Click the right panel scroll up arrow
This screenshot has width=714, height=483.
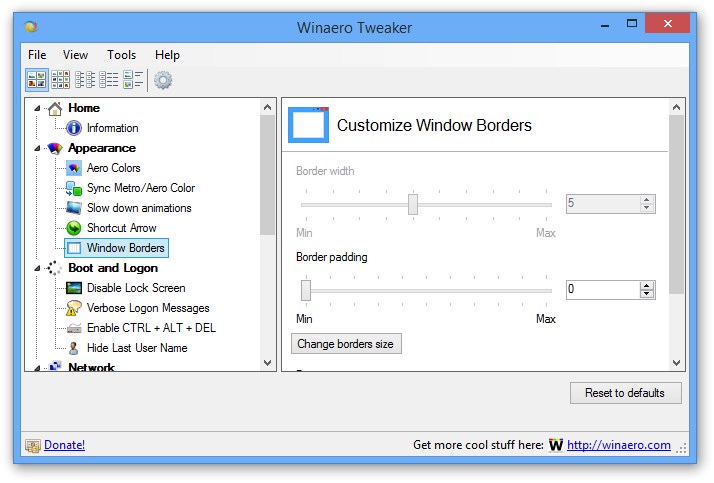(x=676, y=107)
